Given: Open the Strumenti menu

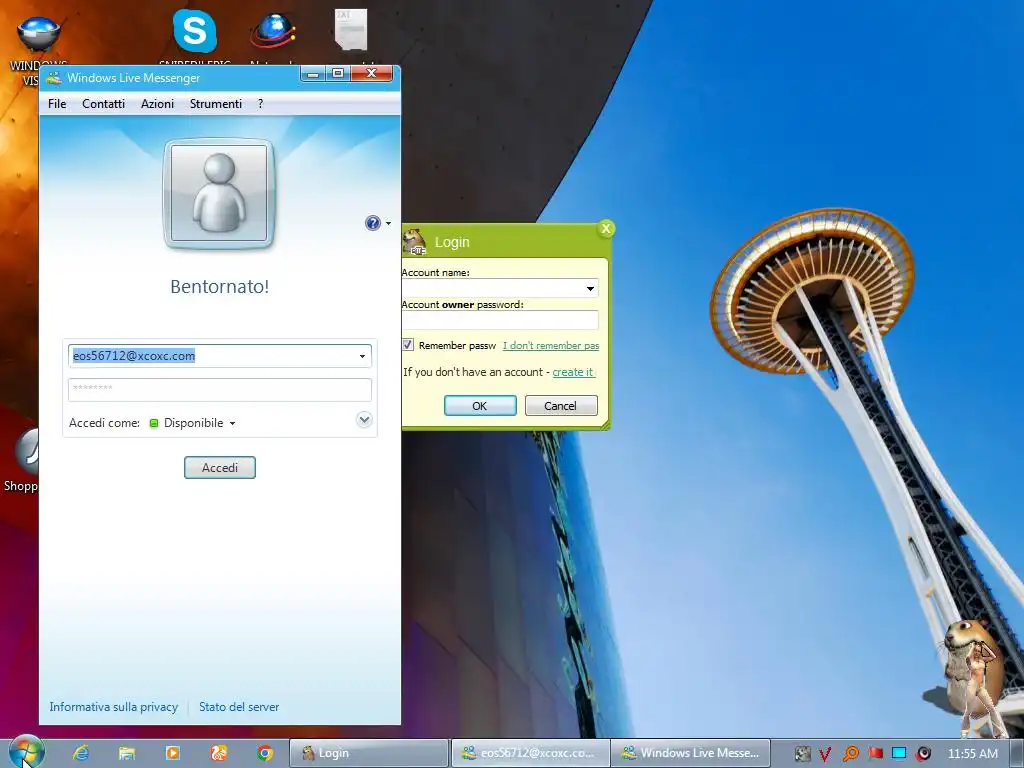Looking at the screenshot, I should [216, 104].
